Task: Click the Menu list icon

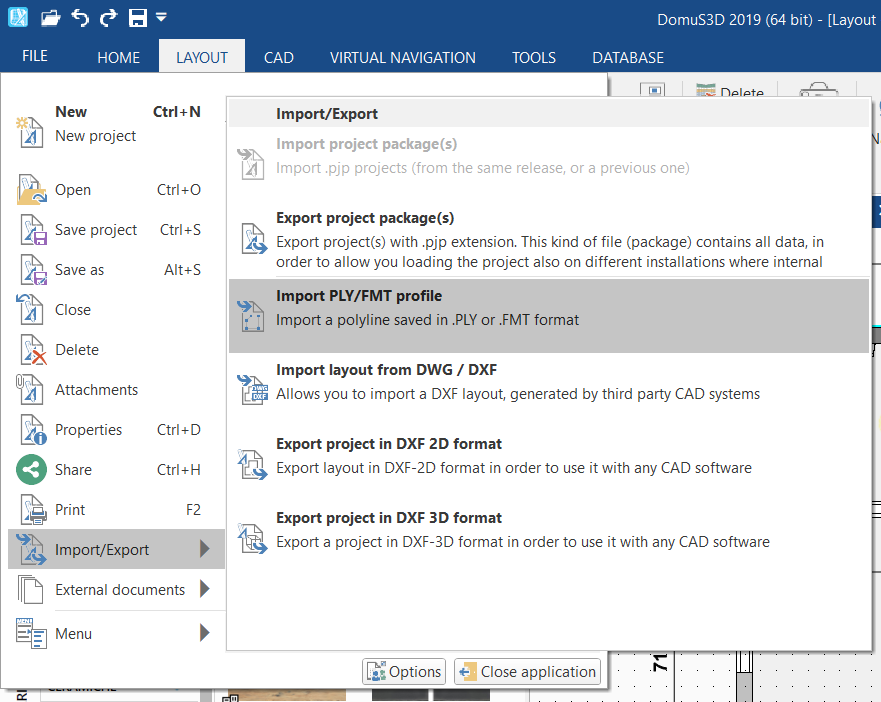Action: [x=31, y=633]
